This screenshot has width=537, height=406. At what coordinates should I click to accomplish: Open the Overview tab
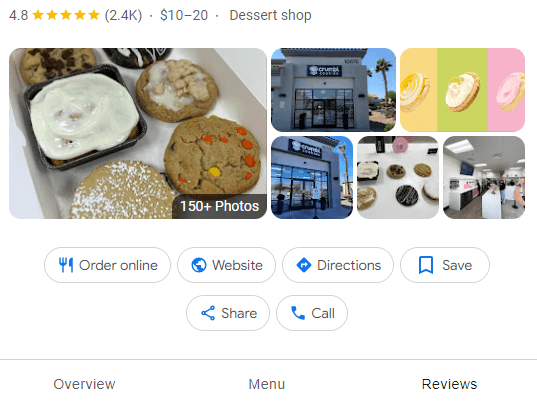[x=84, y=384]
